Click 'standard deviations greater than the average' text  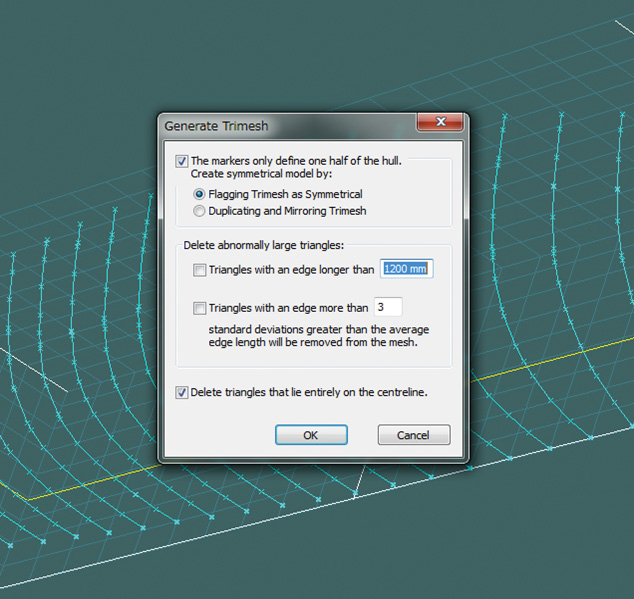click(x=319, y=330)
